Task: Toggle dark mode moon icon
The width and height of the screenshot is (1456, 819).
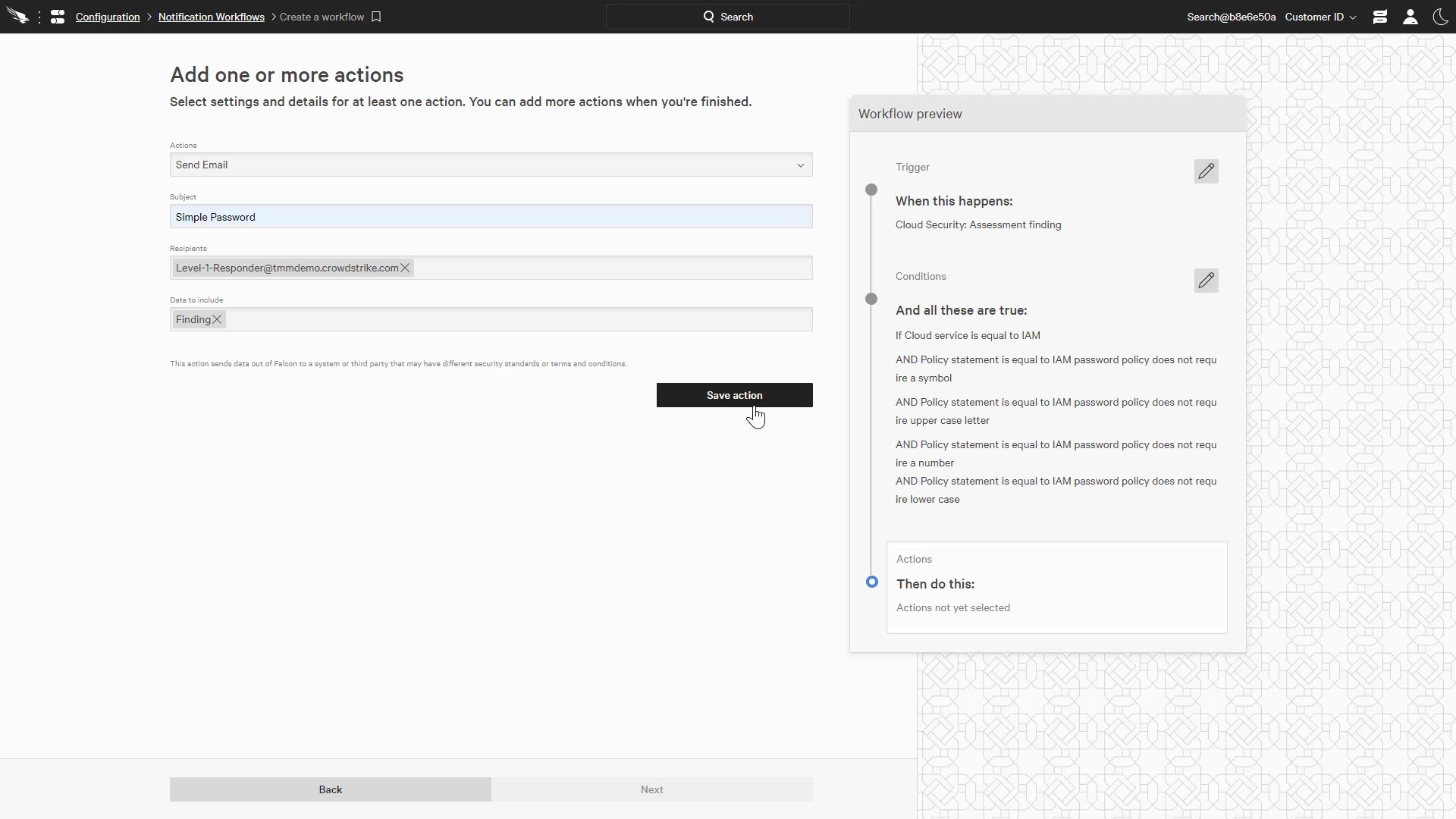Action: tap(1440, 17)
